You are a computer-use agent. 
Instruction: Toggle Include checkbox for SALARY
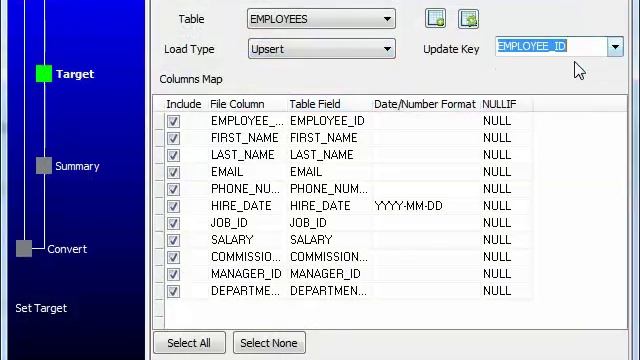coord(173,240)
